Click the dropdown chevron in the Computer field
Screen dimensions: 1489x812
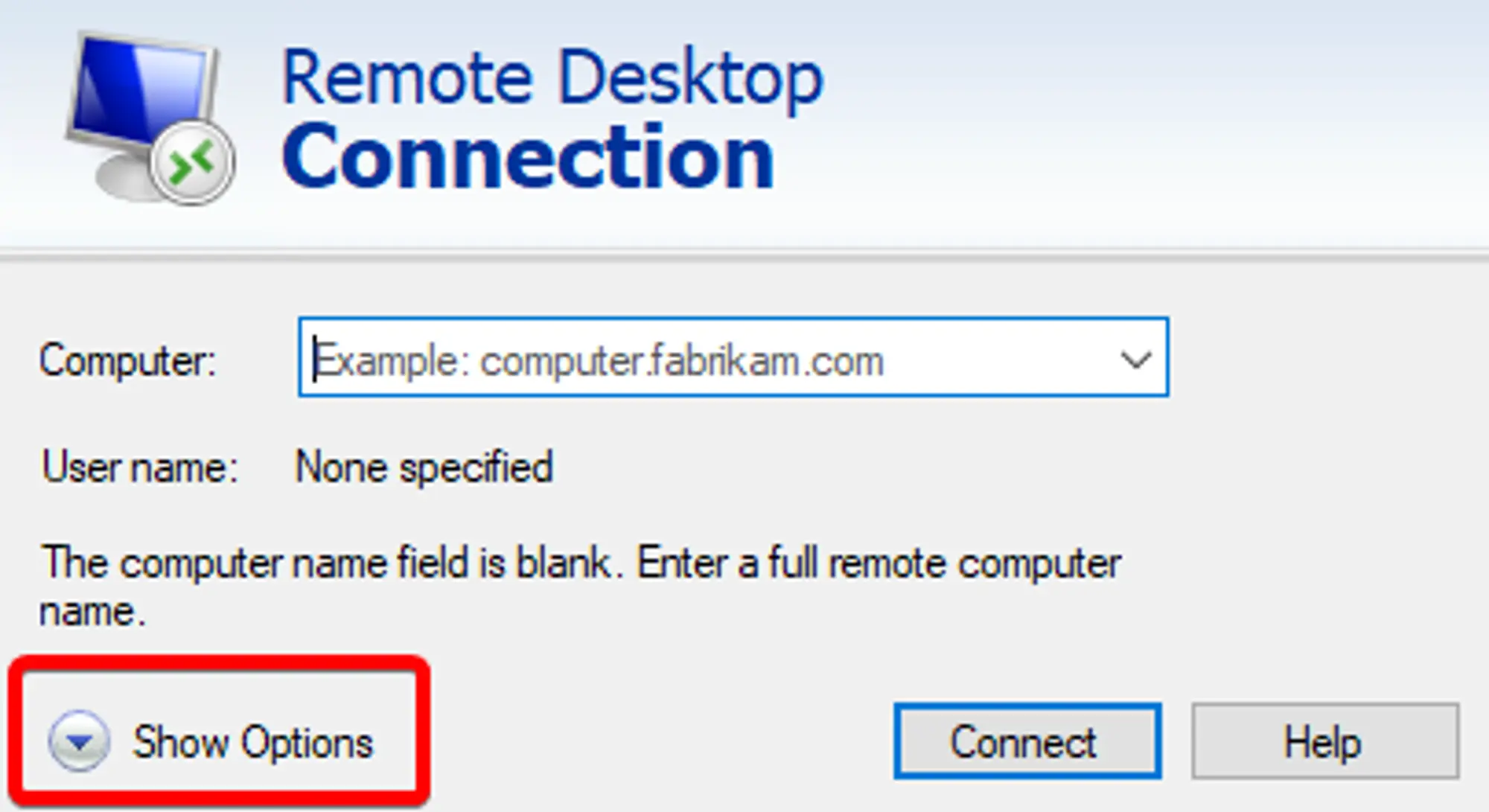tap(1133, 362)
